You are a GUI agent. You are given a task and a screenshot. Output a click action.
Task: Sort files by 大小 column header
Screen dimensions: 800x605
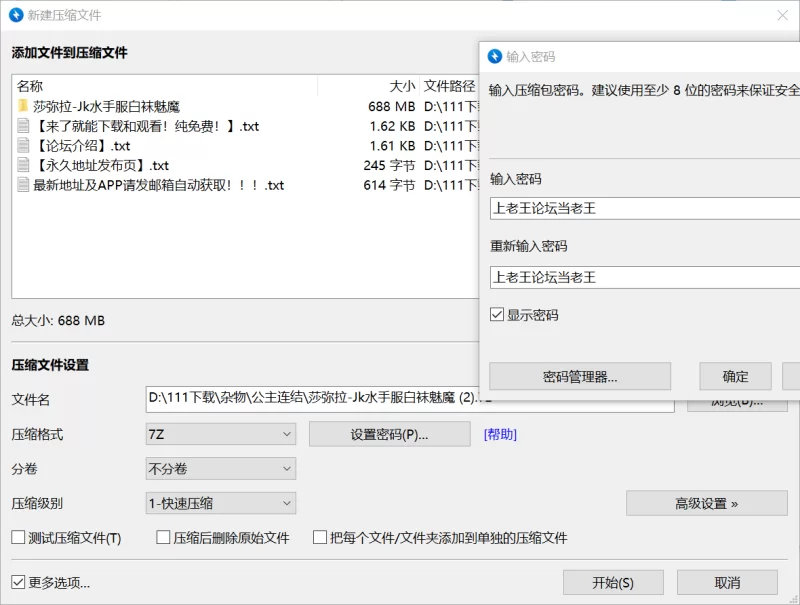[400, 86]
